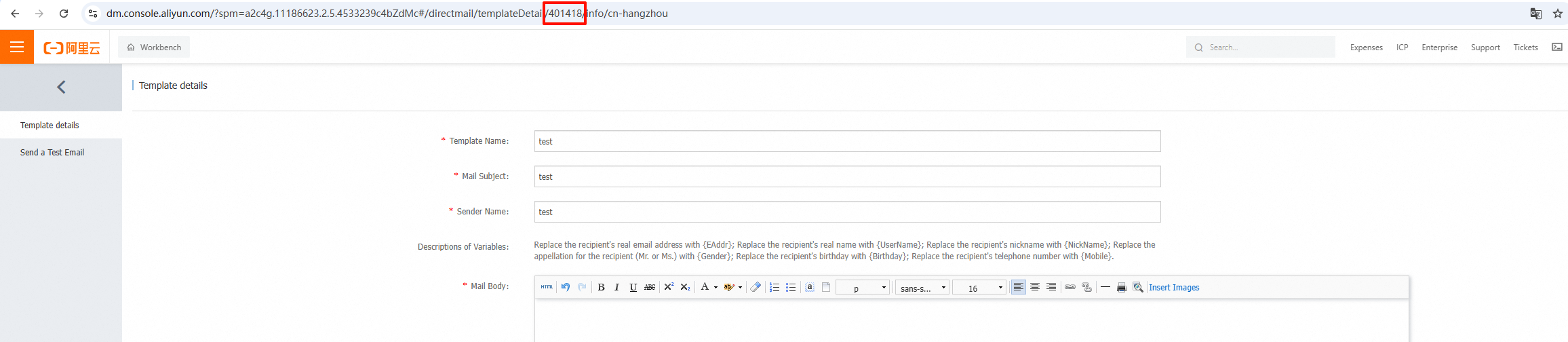Click the console search box

[1261, 47]
